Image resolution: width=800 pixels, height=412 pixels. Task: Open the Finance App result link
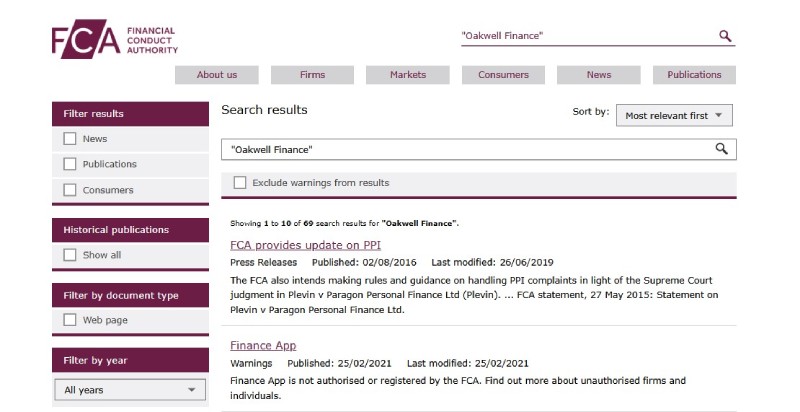pyautogui.click(x=263, y=346)
